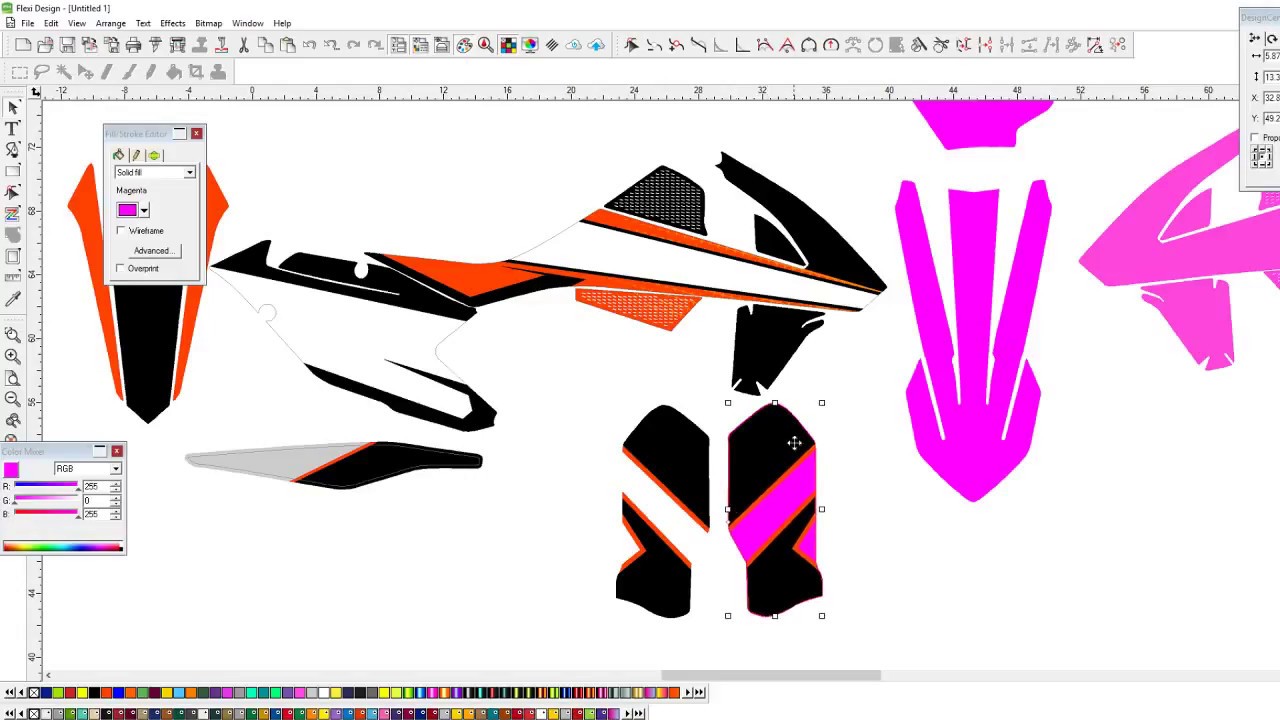This screenshot has height=720, width=1280.
Task: Select the stroke pencil tab in Fill/Stroke Editor
Action: (x=135, y=155)
